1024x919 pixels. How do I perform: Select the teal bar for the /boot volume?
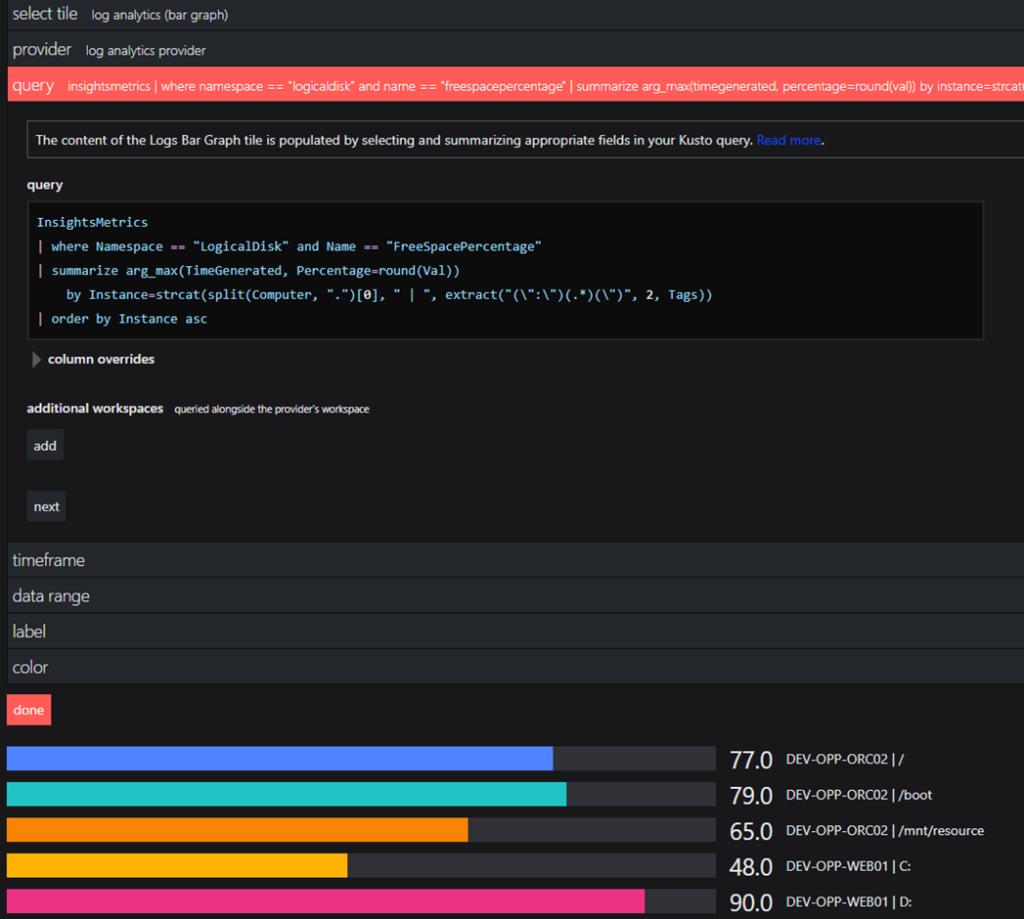coord(285,794)
